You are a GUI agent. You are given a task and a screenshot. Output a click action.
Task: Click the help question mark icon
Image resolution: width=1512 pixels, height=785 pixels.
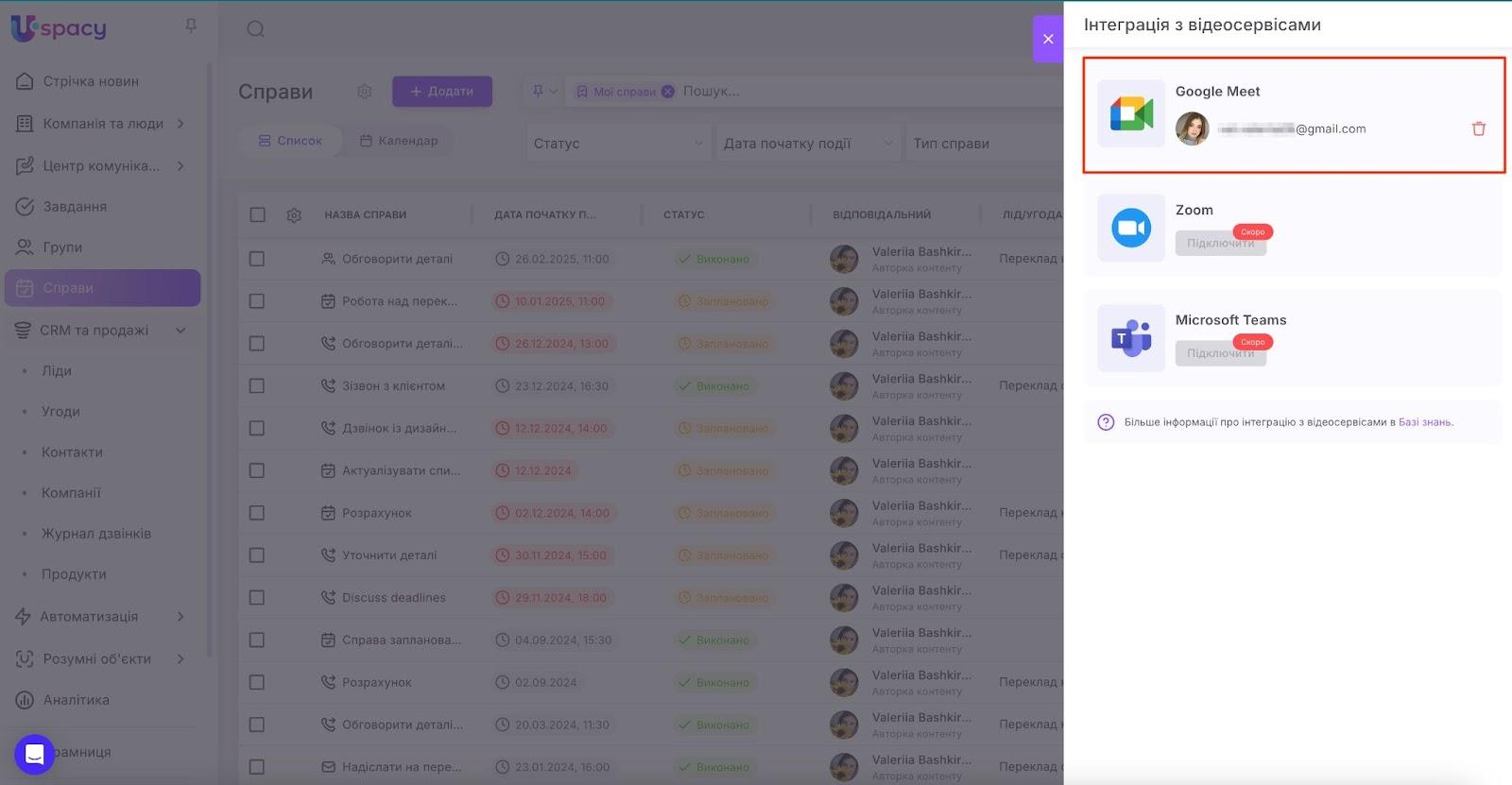1106,422
